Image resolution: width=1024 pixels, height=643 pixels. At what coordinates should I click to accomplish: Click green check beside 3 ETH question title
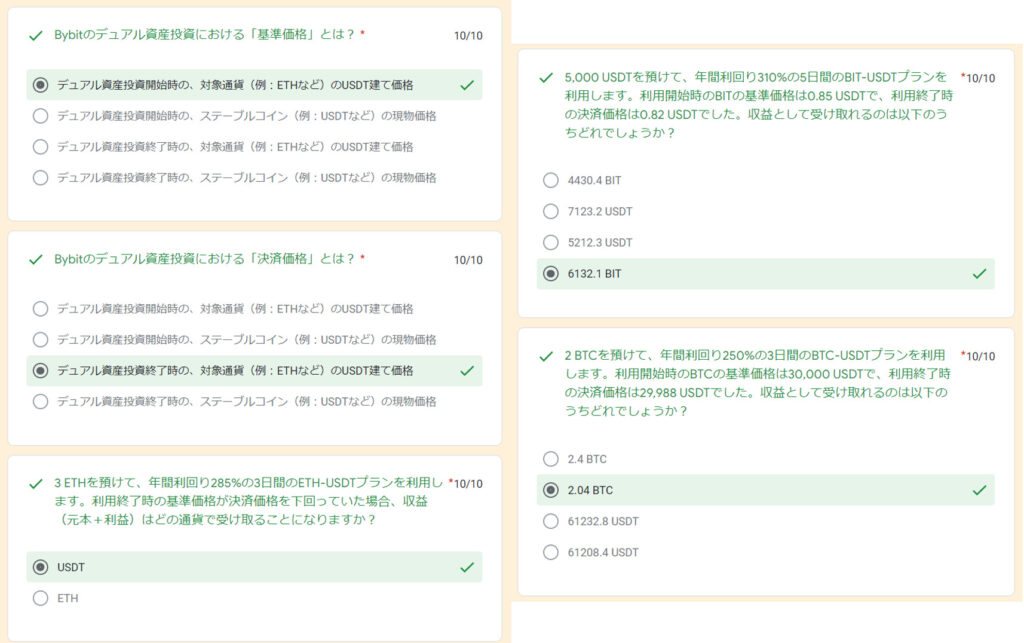36,484
